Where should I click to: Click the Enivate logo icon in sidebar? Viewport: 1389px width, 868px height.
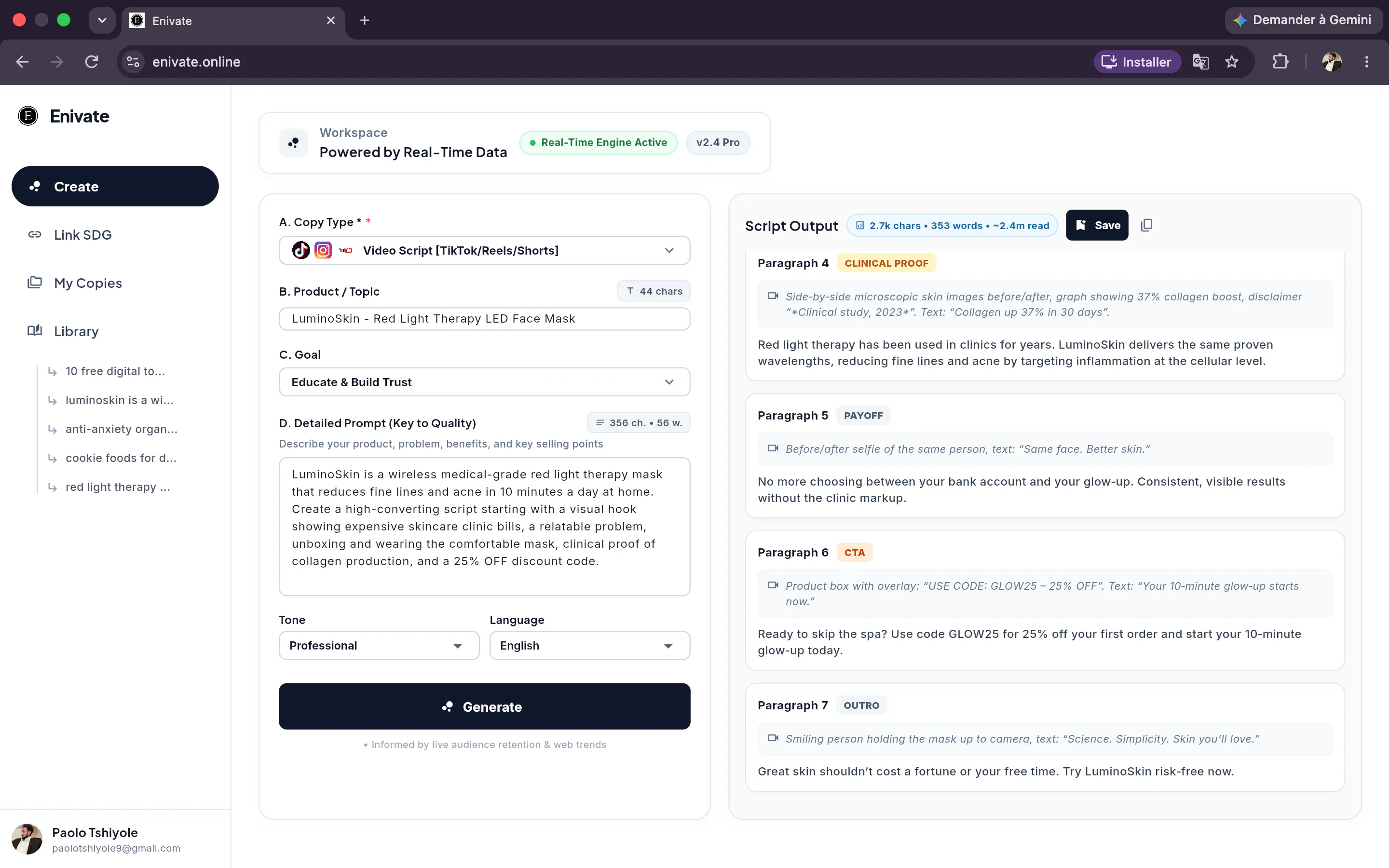[27, 116]
